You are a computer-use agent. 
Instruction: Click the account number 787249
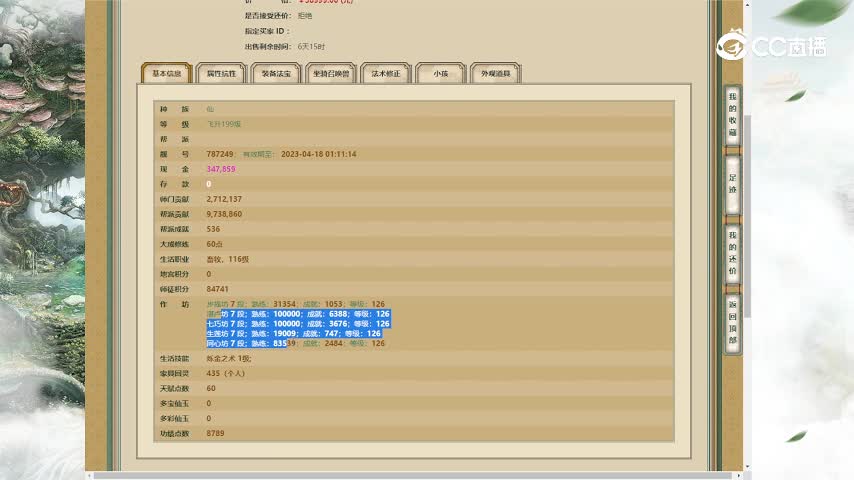pos(220,154)
